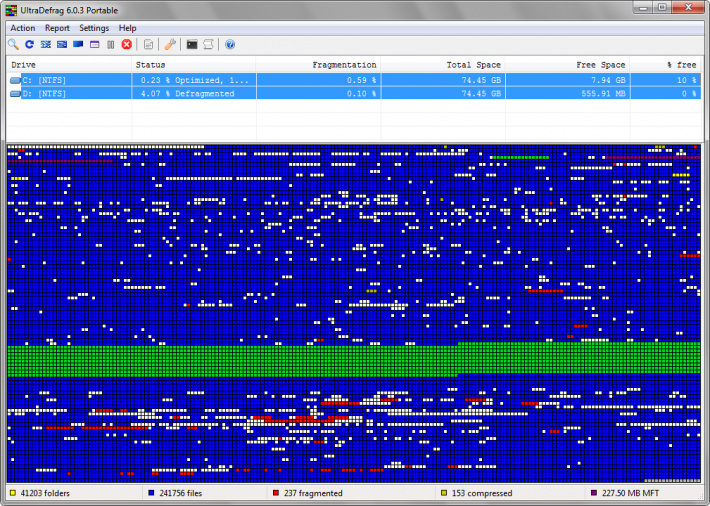This screenshot has width=710, height=506.
Task: Open the Report menu
Action: pos(57,28)
